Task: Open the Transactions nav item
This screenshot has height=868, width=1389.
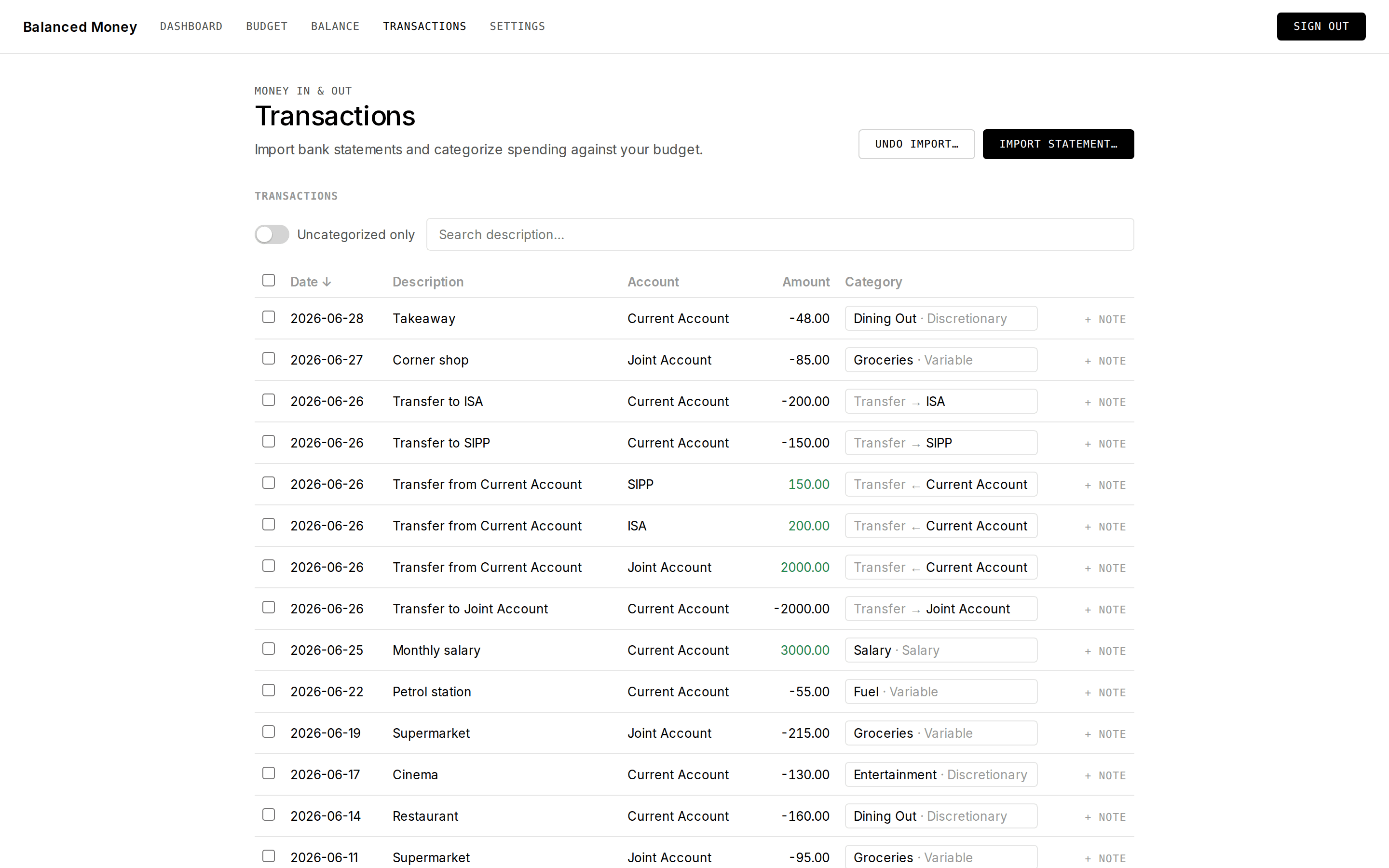Action: coord(424,27)
